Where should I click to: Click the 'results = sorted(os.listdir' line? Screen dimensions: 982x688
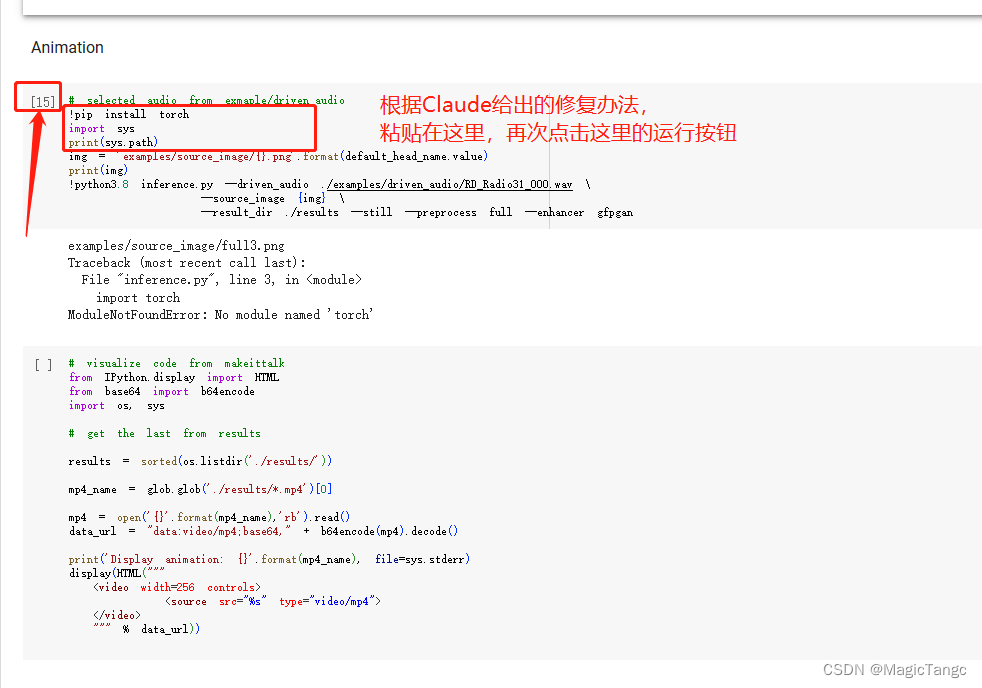tap(200, 461)
